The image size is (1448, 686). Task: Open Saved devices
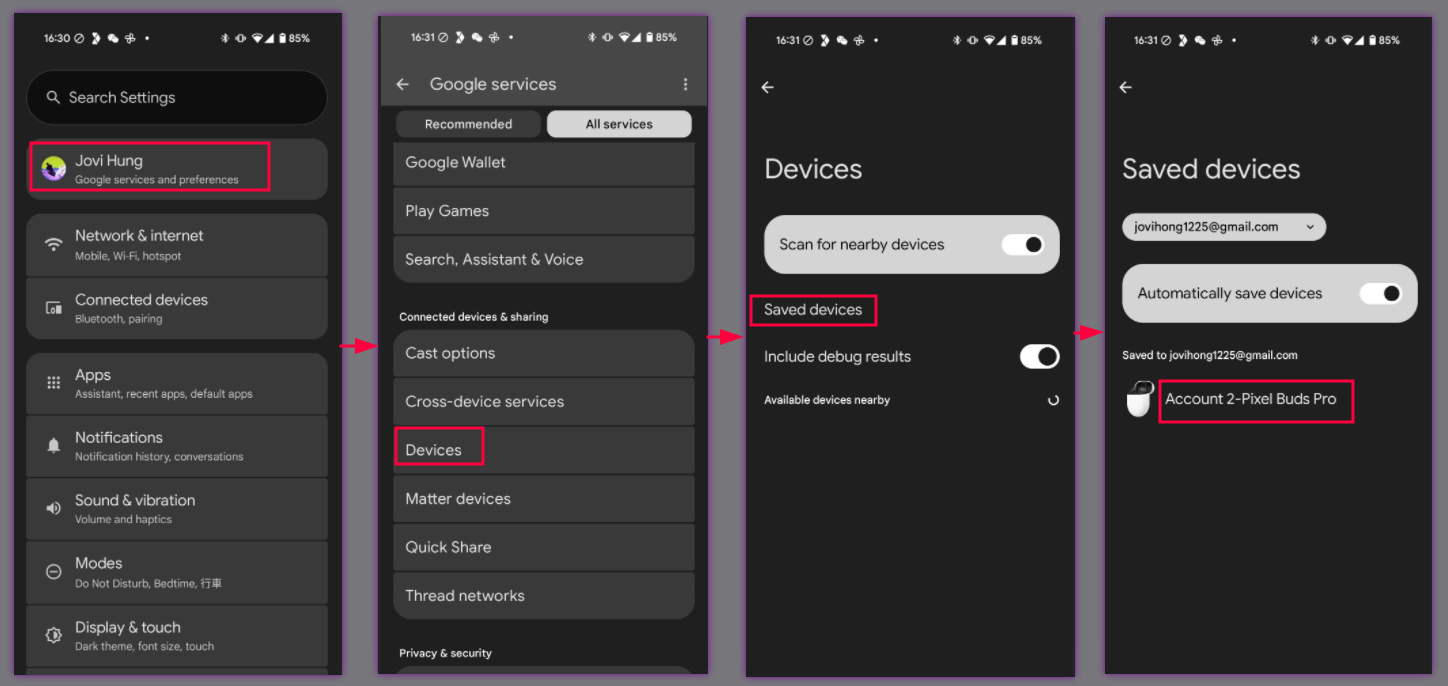tap(813, 310)
